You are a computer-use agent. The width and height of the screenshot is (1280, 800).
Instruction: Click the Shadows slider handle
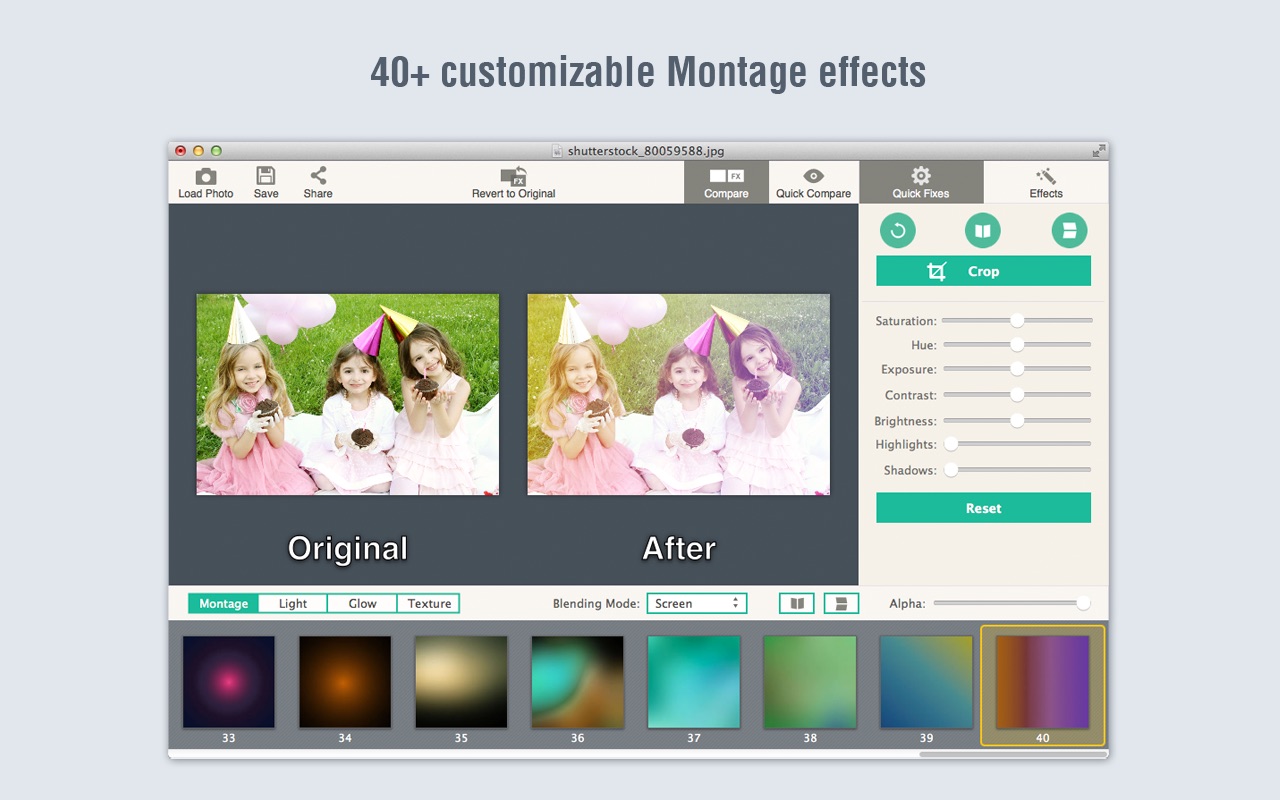(x=951, y=470)
